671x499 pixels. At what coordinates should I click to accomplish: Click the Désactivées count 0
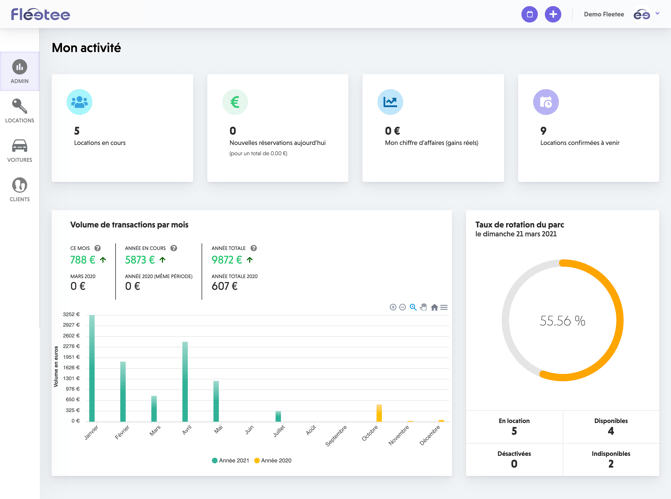pos(514,464)
